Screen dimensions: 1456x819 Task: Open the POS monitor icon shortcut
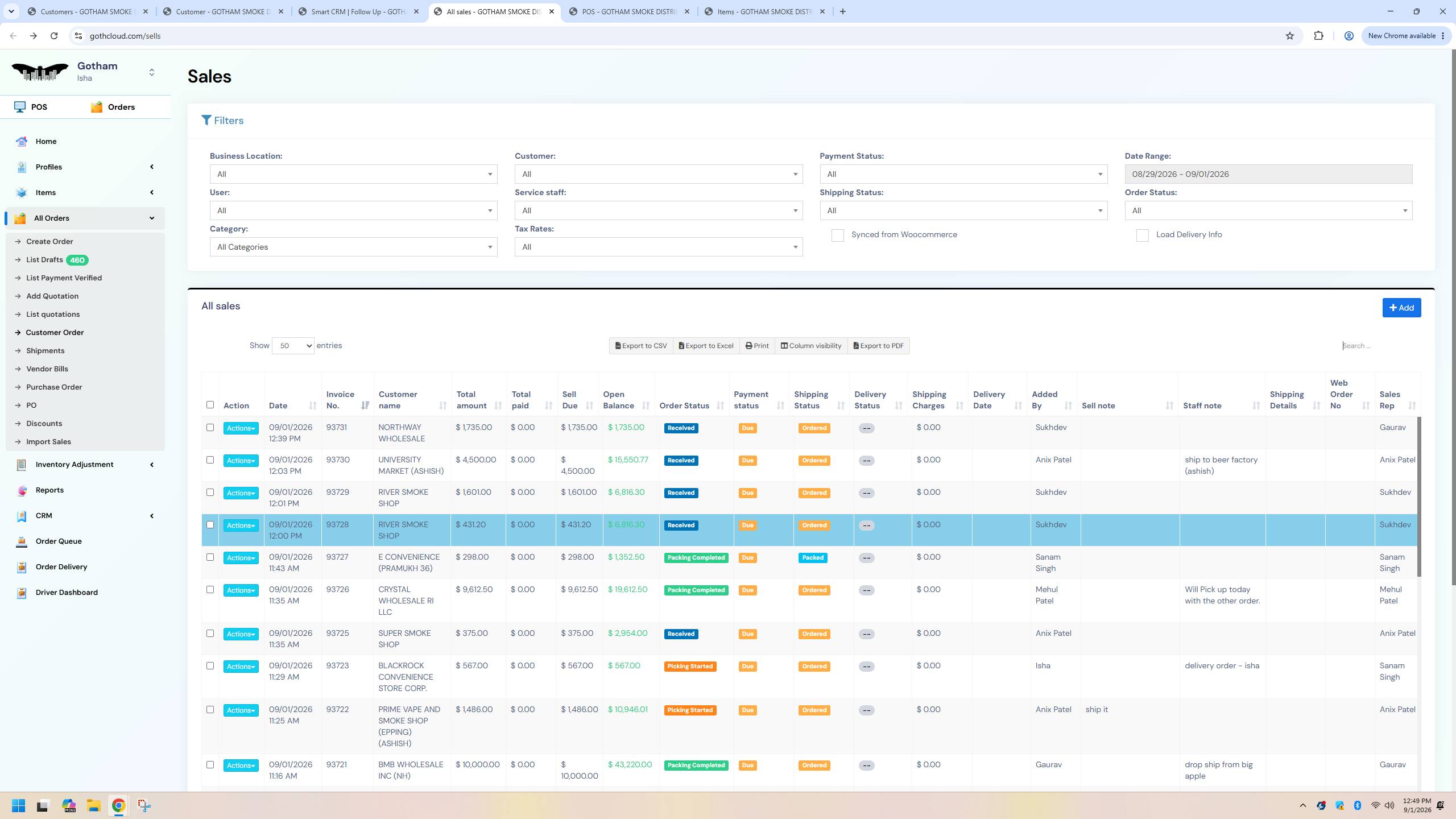pyautogui.click(x=20, y=107)
